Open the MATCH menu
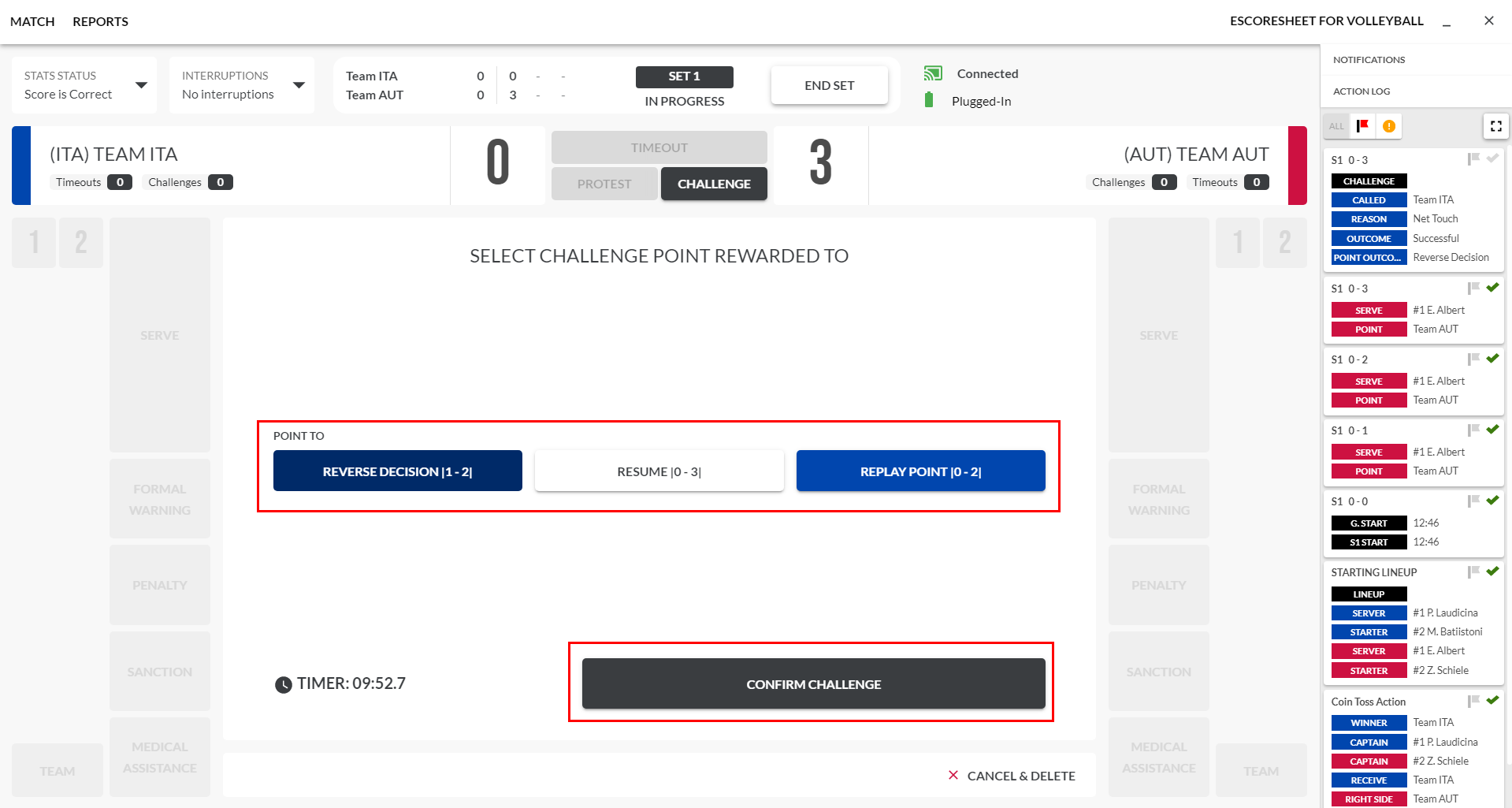 point(32,21)
